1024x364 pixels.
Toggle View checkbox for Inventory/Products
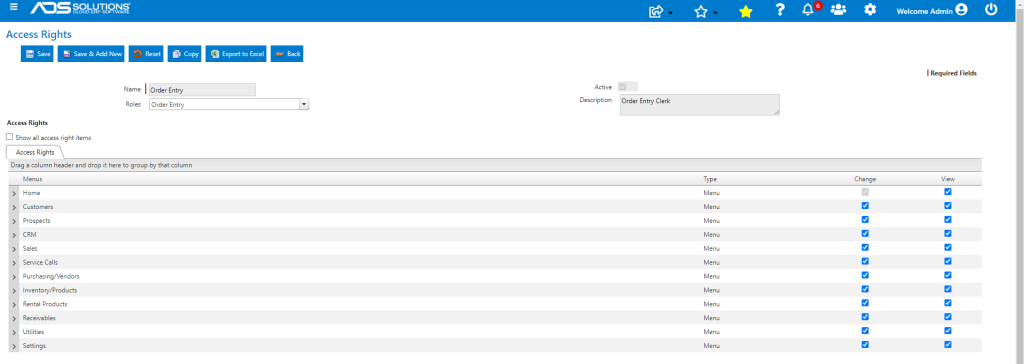[948, 289]
